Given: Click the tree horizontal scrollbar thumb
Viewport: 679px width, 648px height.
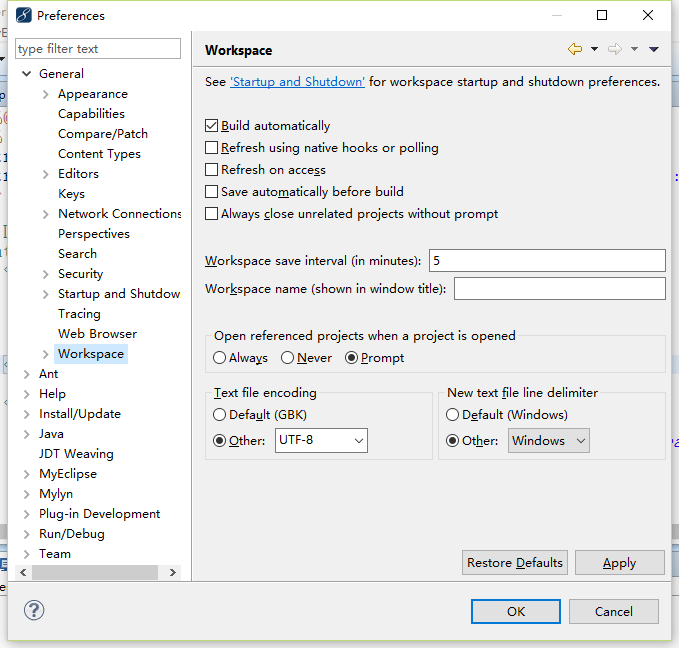Looking at the screenshot, I should coord(95,573).
